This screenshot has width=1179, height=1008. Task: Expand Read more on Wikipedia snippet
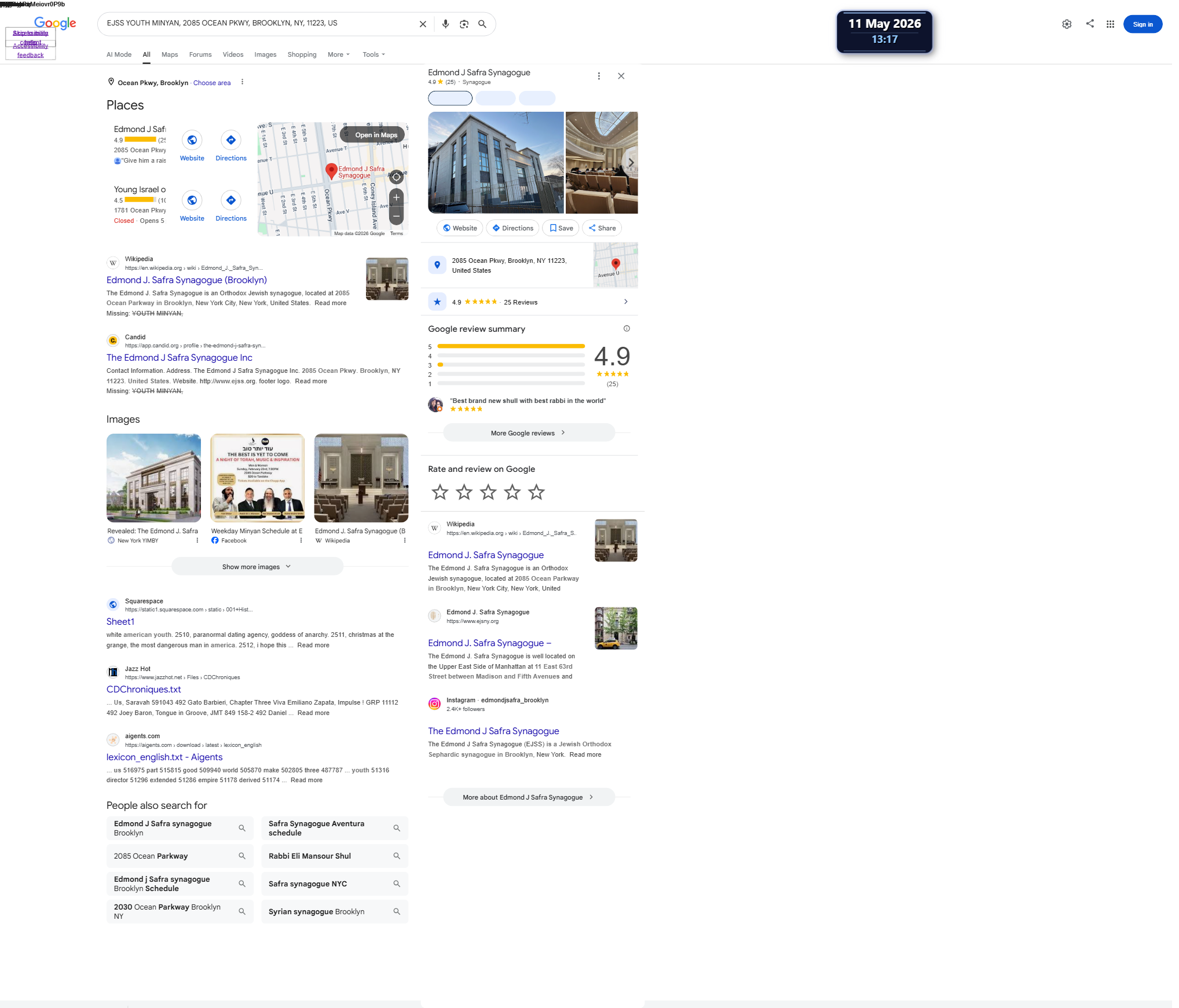point(331,303)
